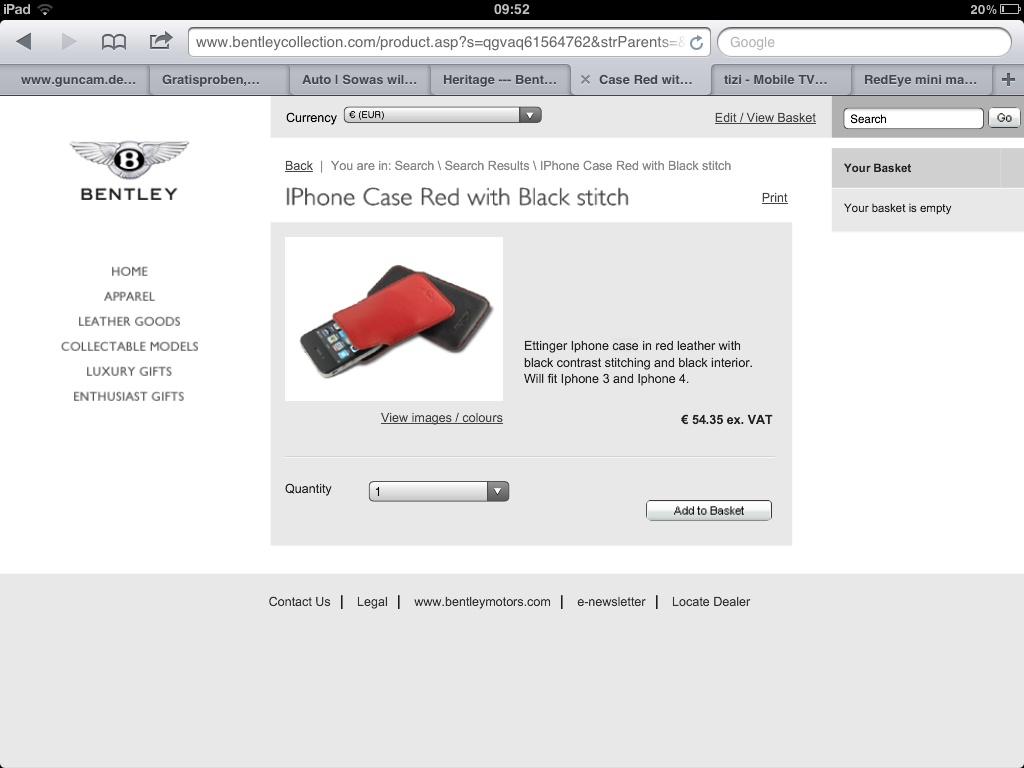
Task: Switch to the Heritage Bentley tab
Action: click(x=500, y=80)
